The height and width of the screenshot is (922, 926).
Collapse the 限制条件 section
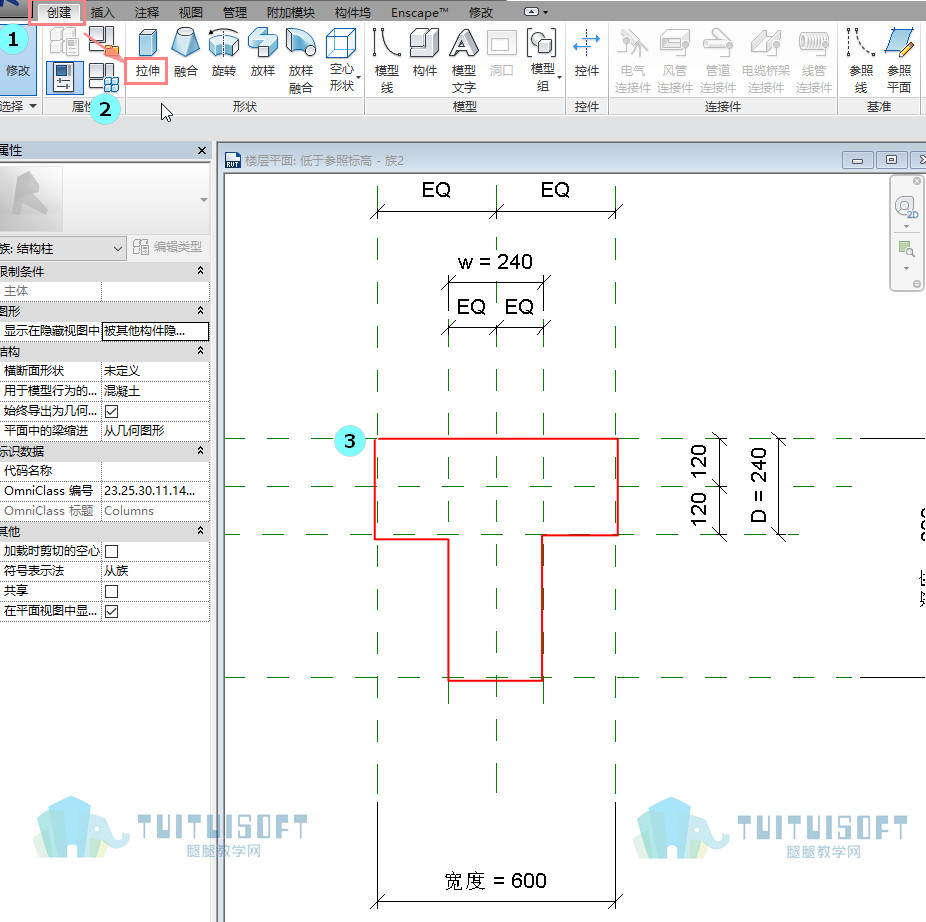coord(200,271)
